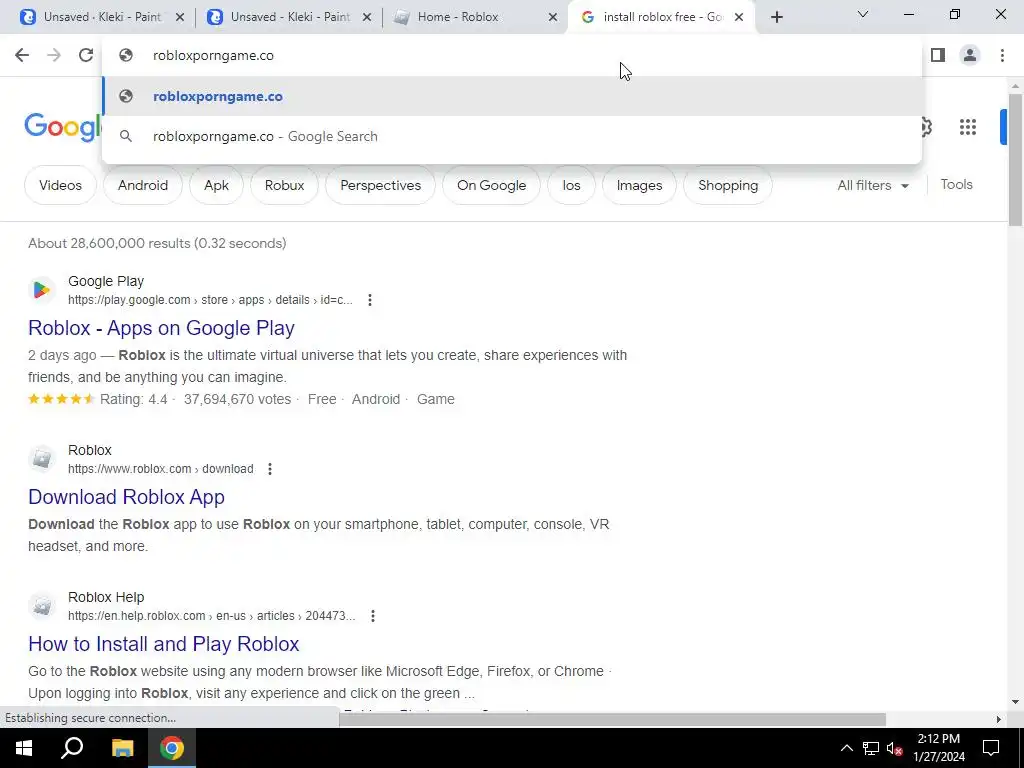Go back with the browser back arrow
1024x768 pixels.
(x=22, y=56)
